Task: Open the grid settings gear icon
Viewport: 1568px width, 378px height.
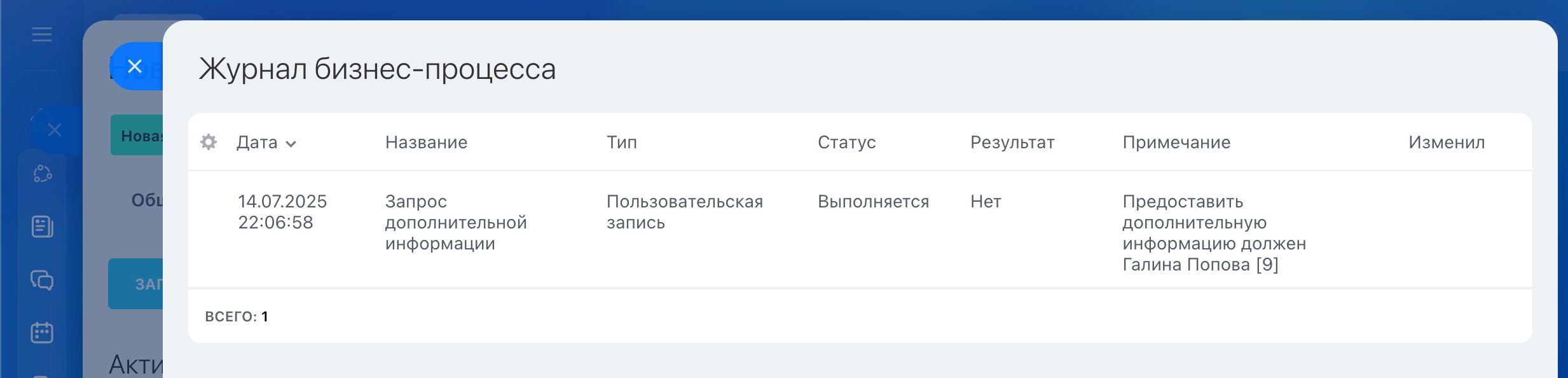Action: [x=209, y=142]
